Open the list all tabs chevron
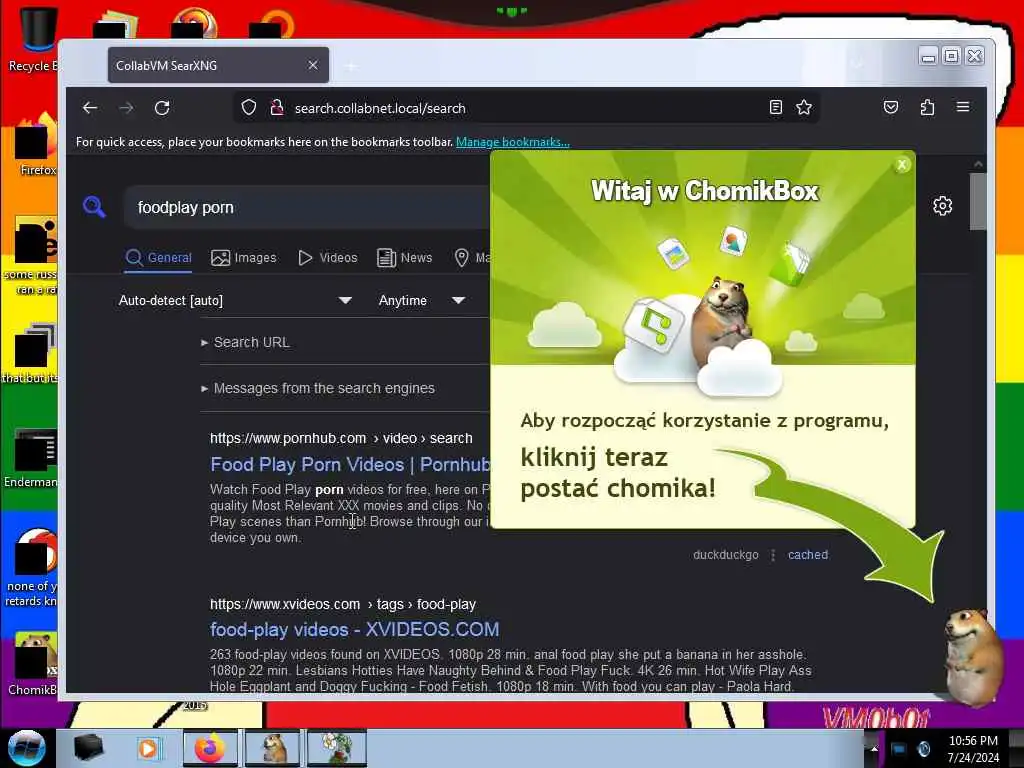Screen dimensions: 1024x768 [x=856, y=64]
